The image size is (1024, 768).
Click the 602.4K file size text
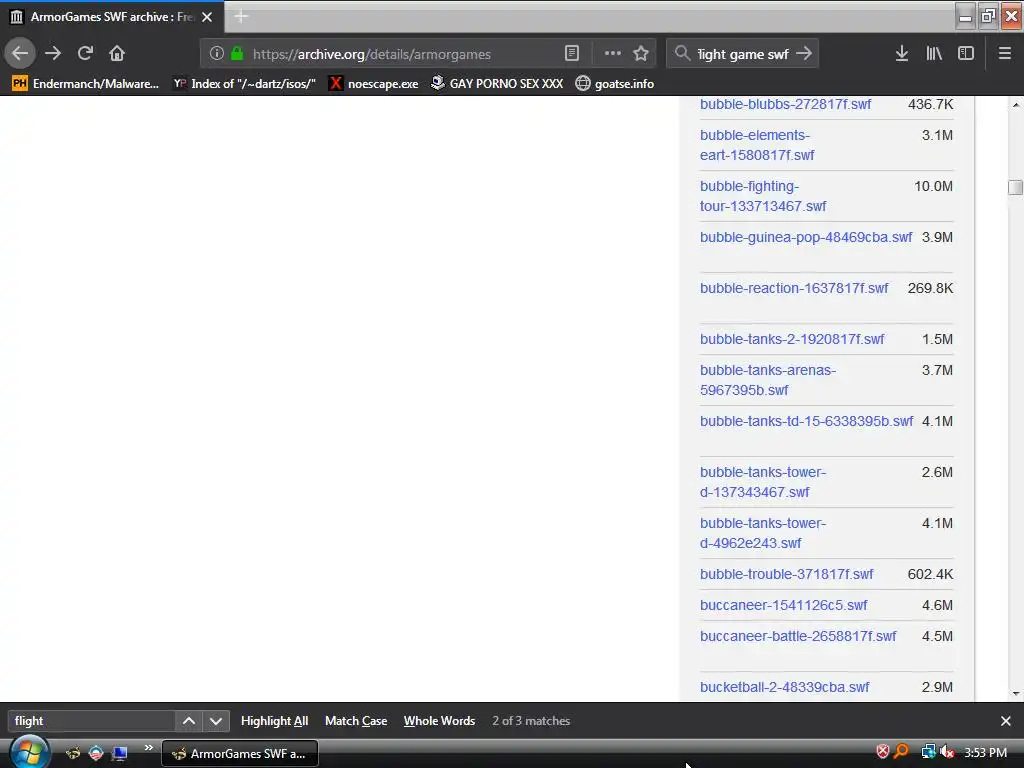click(931, 574)
